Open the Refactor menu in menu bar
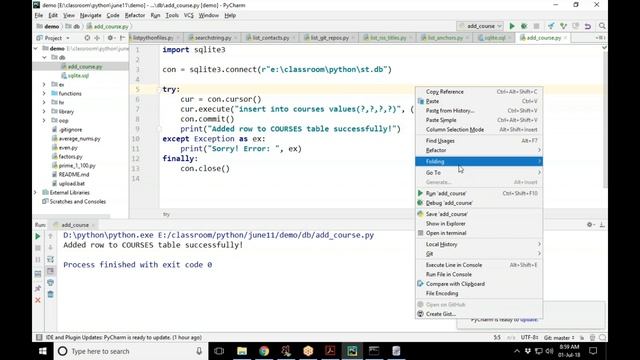Screen dimensions: 640x360 pyautogui.click(x=135, y=16)
